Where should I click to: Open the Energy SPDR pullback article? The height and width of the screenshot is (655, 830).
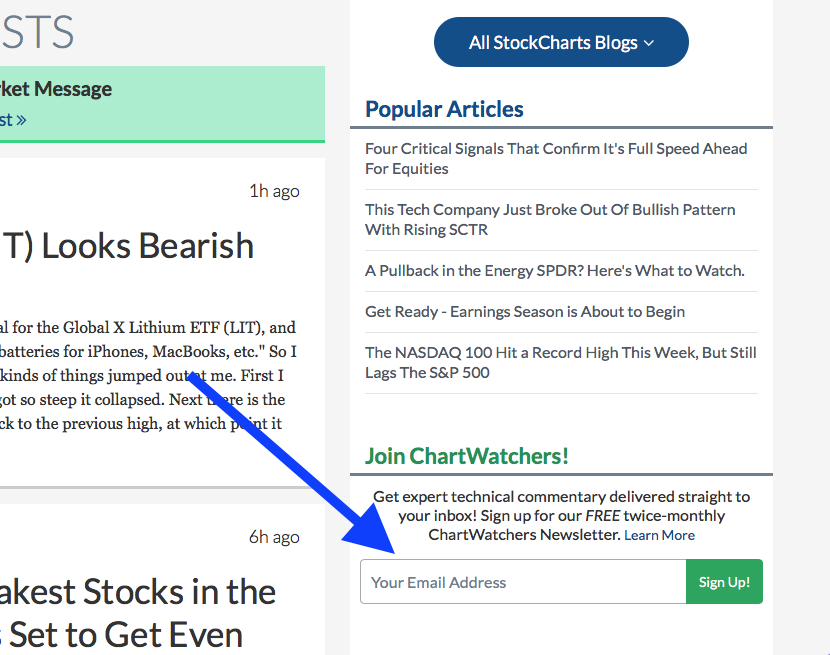(x=555, y=271)
